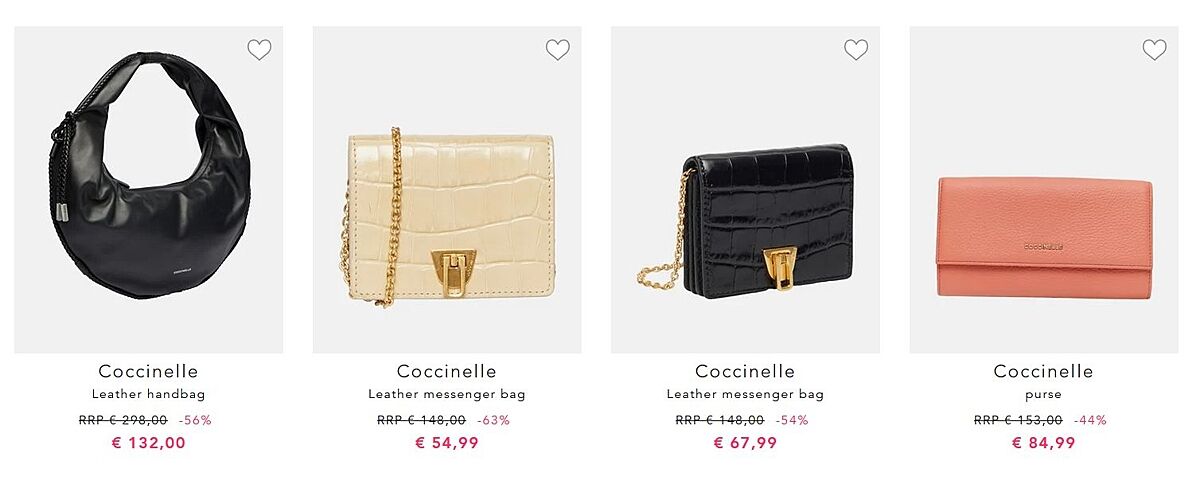Click the € 132,00 sale price

[149, 443]
